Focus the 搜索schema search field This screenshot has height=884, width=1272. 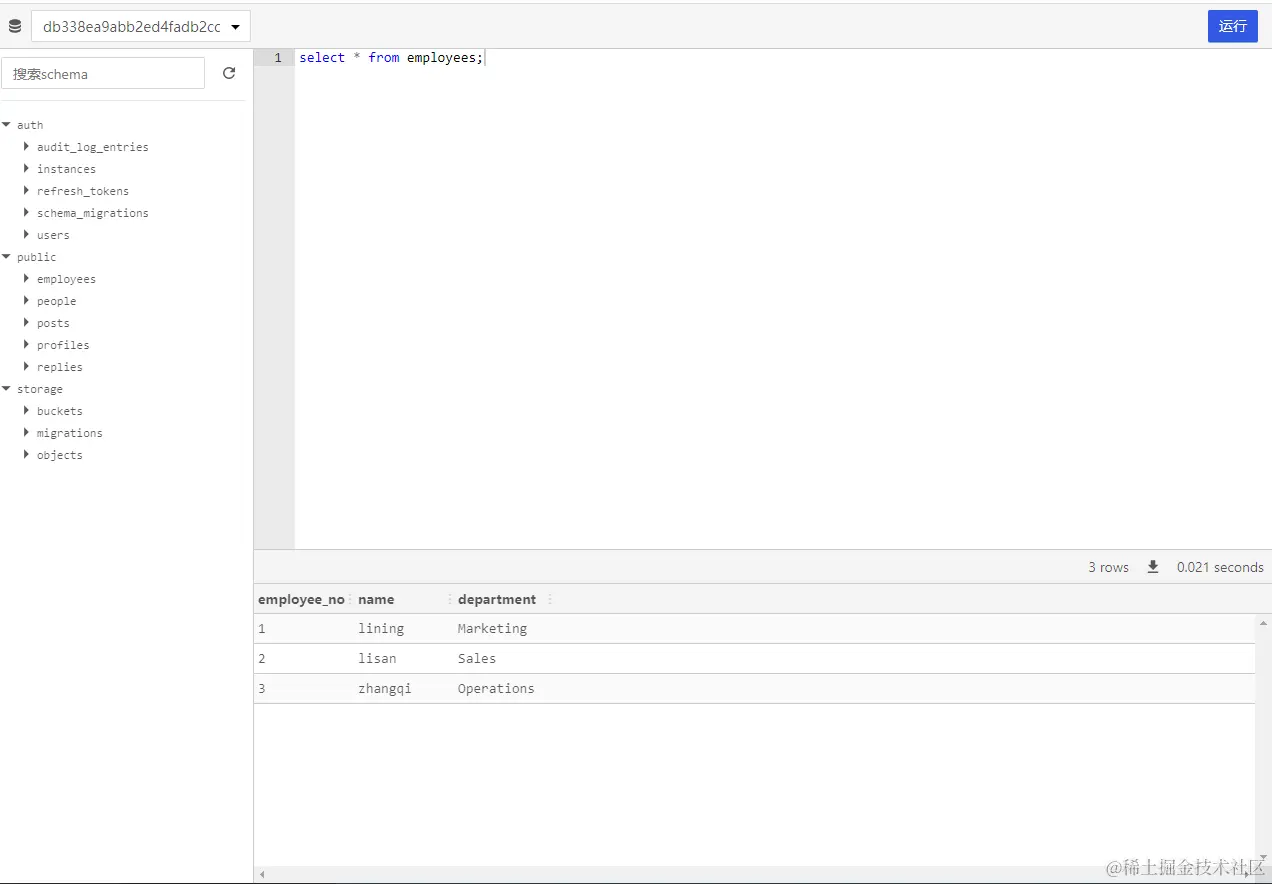click(x=103, y=73)
